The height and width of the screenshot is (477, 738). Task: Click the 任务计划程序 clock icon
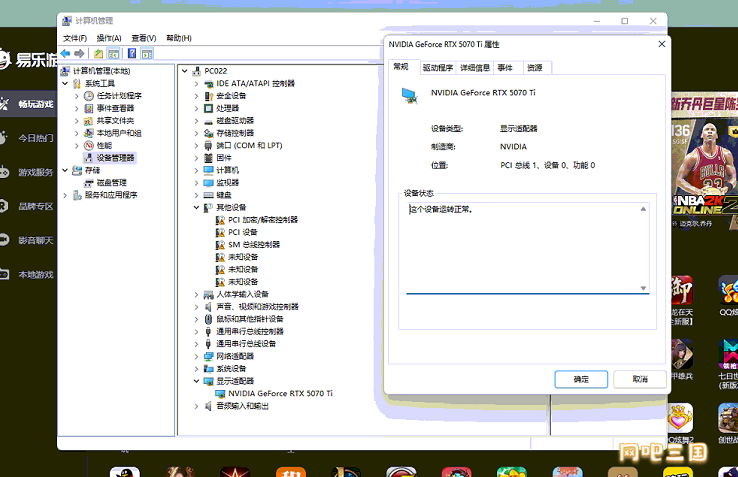[x=88, y=96]
